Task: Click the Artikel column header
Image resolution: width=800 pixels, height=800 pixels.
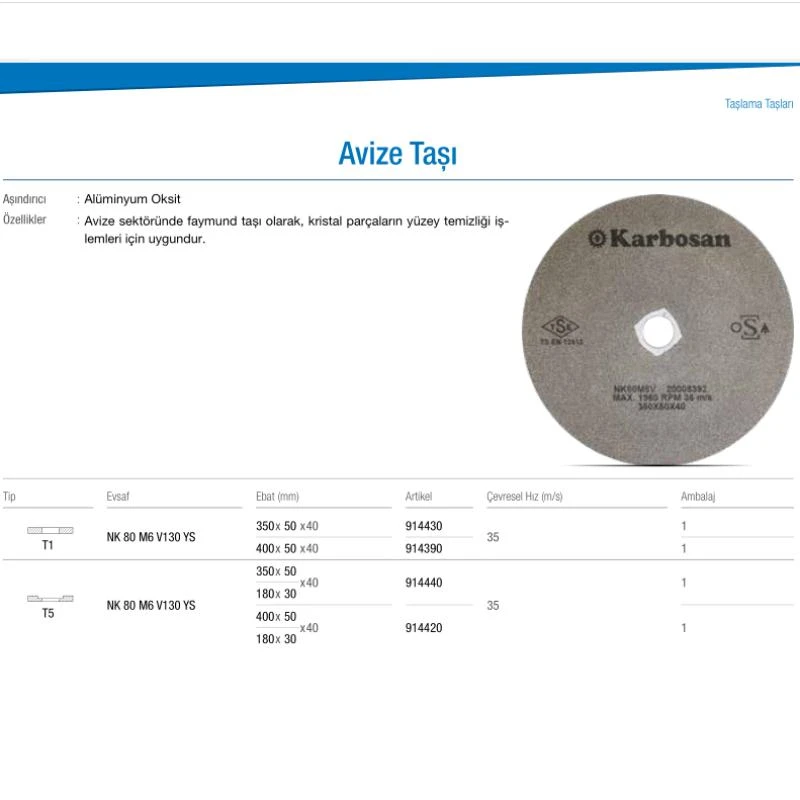Action: click(418, 496)
